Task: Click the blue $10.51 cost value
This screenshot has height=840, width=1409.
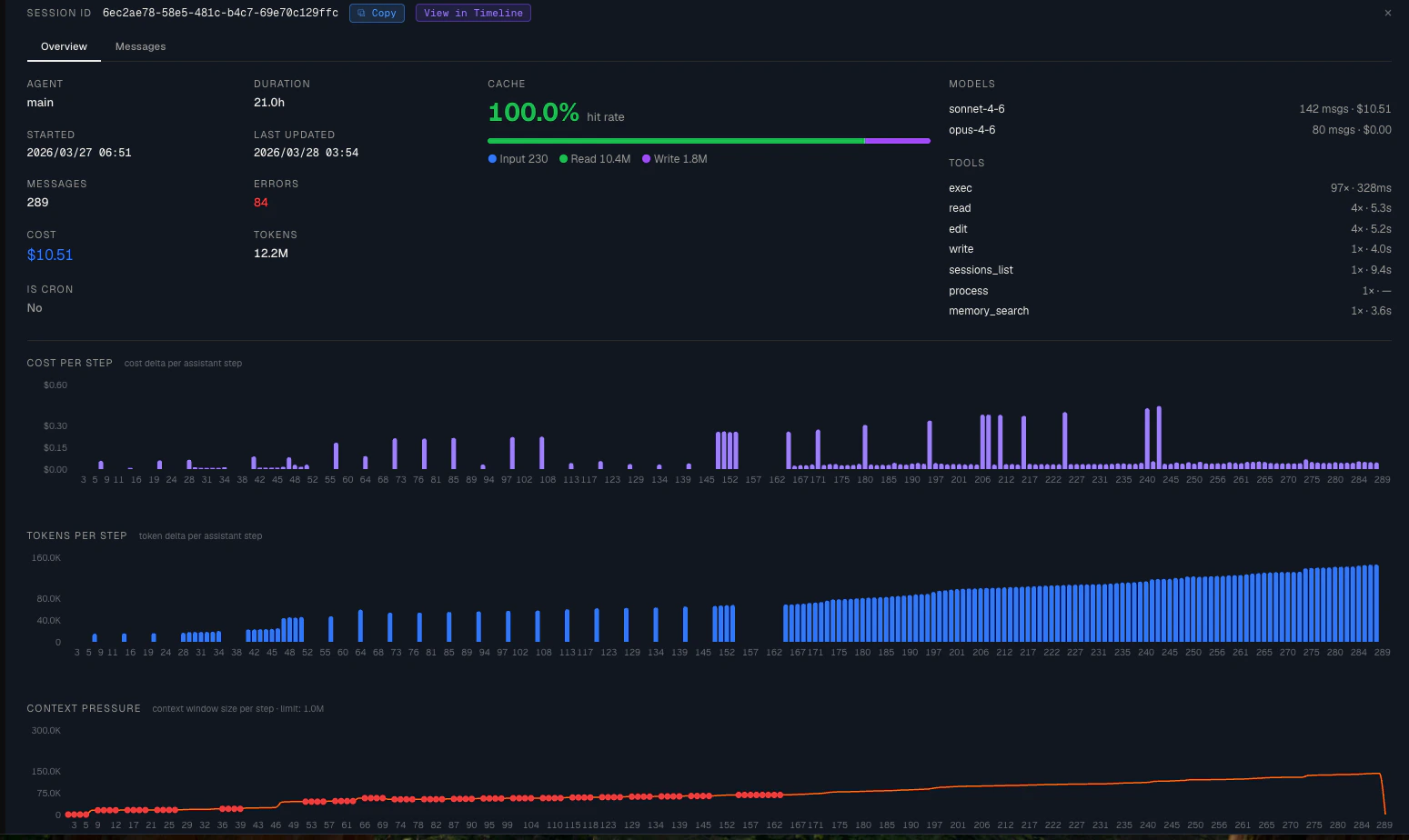Action: (x=50, y=255)
